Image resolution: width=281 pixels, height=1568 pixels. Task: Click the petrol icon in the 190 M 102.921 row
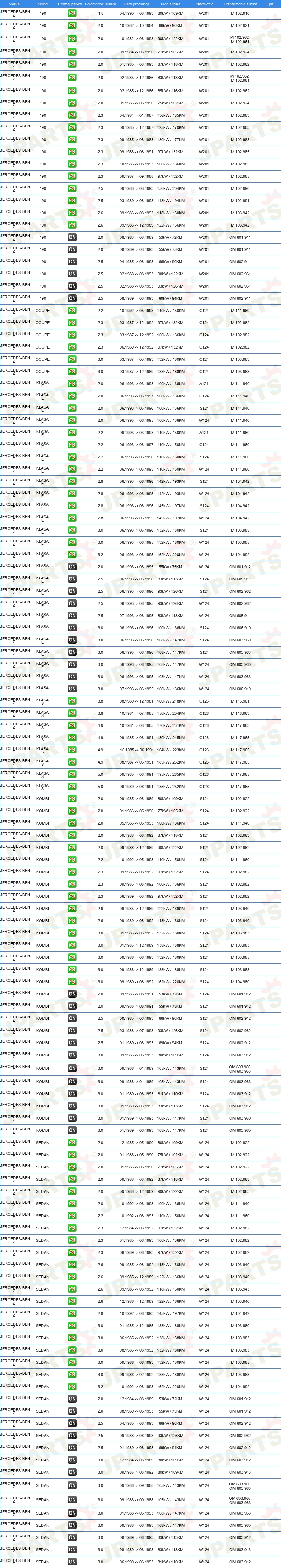click(72, 25)
